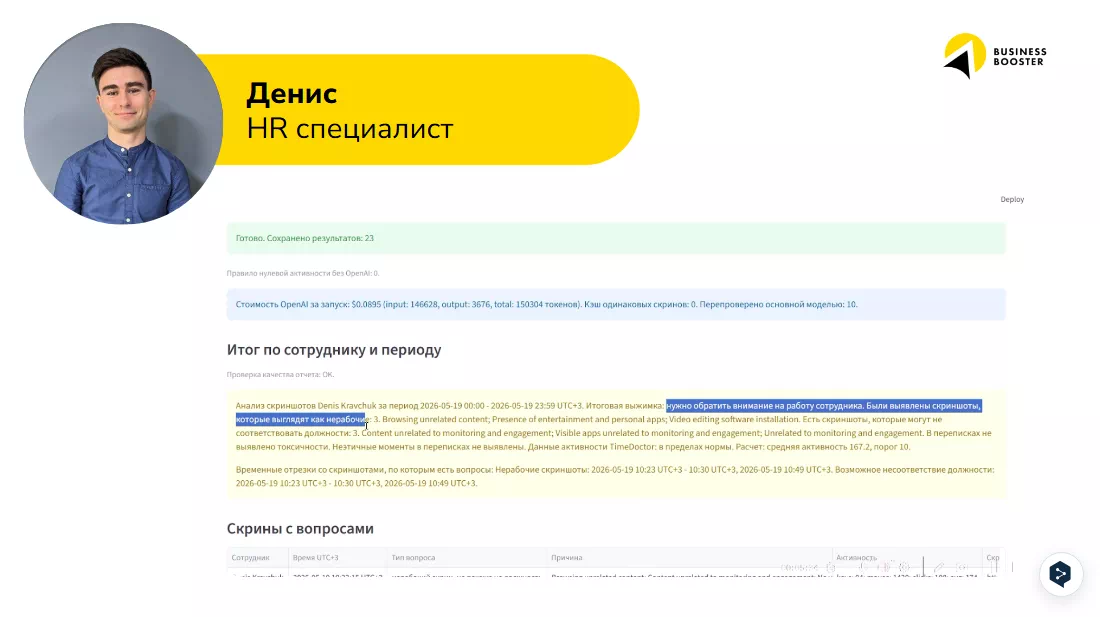Viewport: 1100px width, 617px height.
Task: Click heading 'Скрины с вопросами'
Action: click(300, 529)
